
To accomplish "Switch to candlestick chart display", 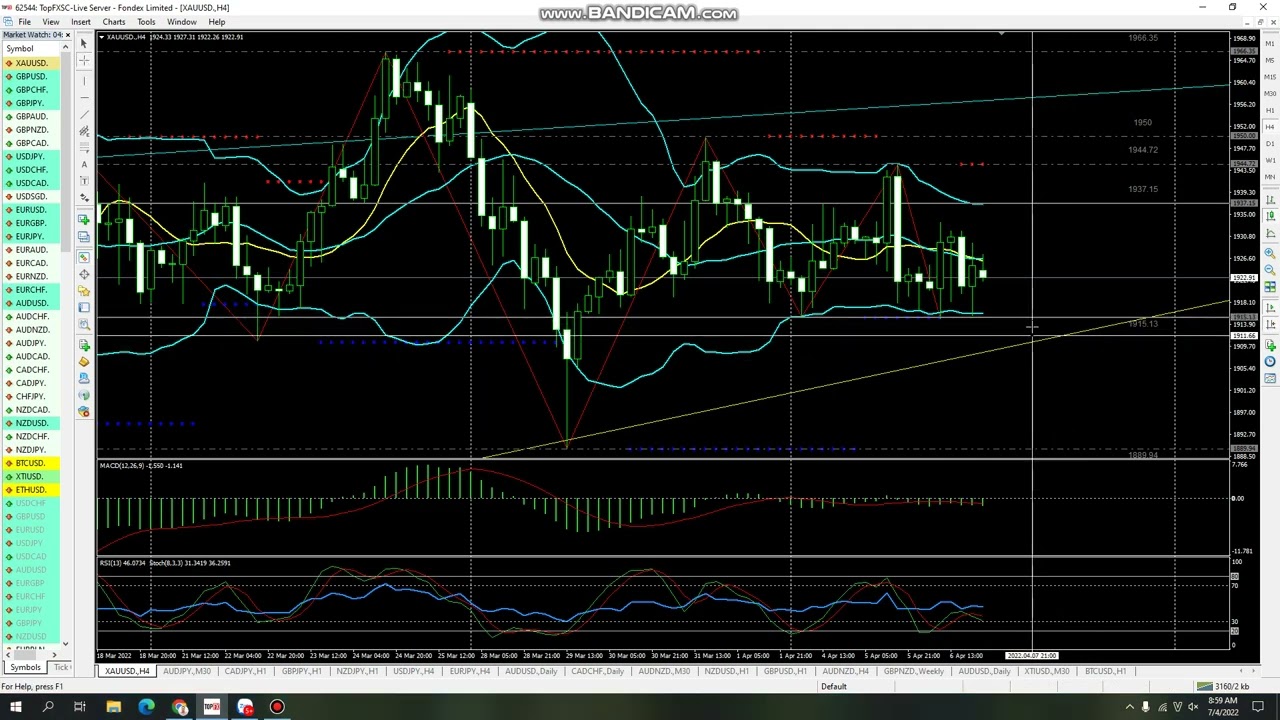I will 1270,216.
